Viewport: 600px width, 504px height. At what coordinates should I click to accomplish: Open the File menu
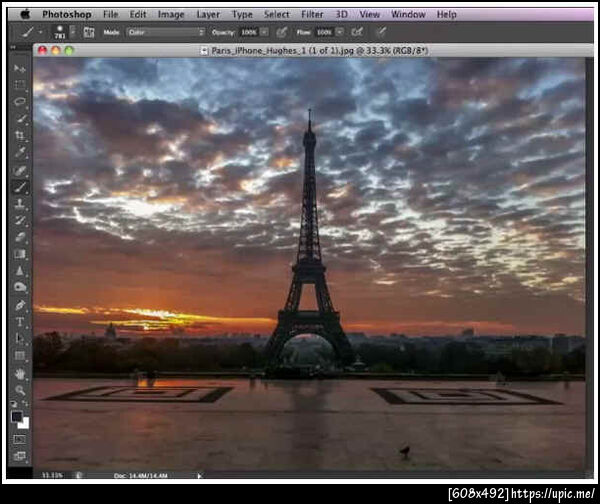click(x=111, y=15)
